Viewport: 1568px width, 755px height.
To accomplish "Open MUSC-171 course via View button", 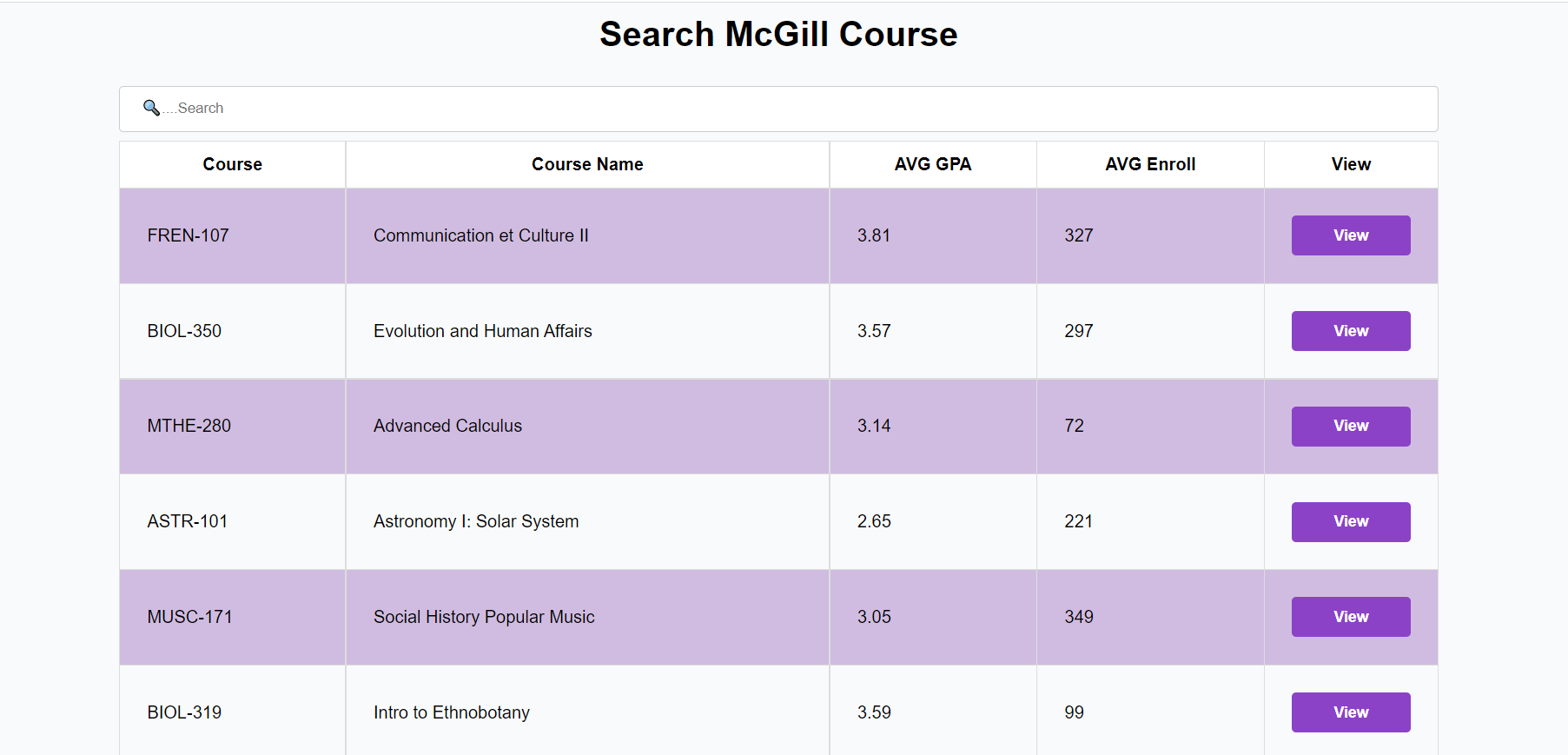I will pyautogui.click(x=1350, y=617).
